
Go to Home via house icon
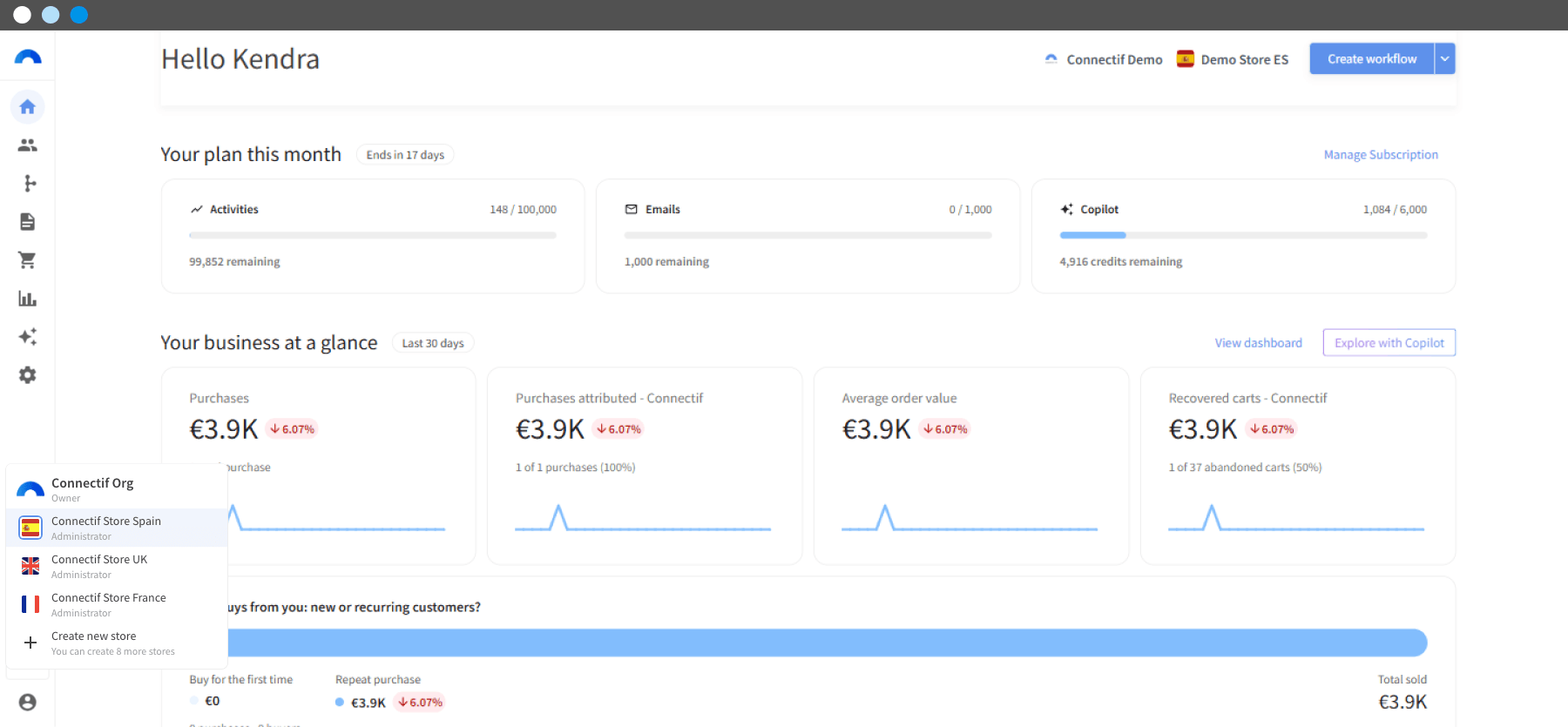(x=28, y=107)
